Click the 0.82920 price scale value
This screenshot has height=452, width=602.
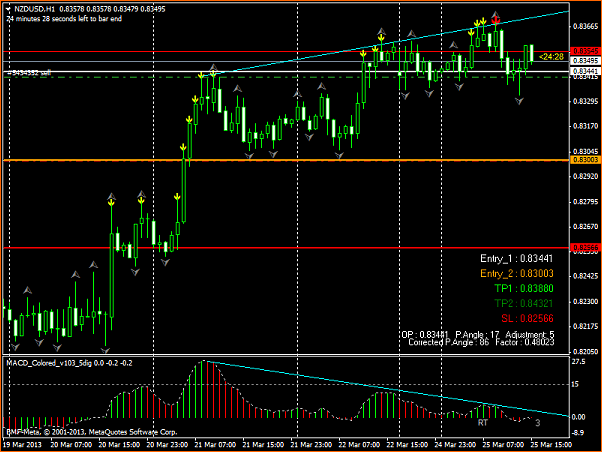[x=585, y=177]
